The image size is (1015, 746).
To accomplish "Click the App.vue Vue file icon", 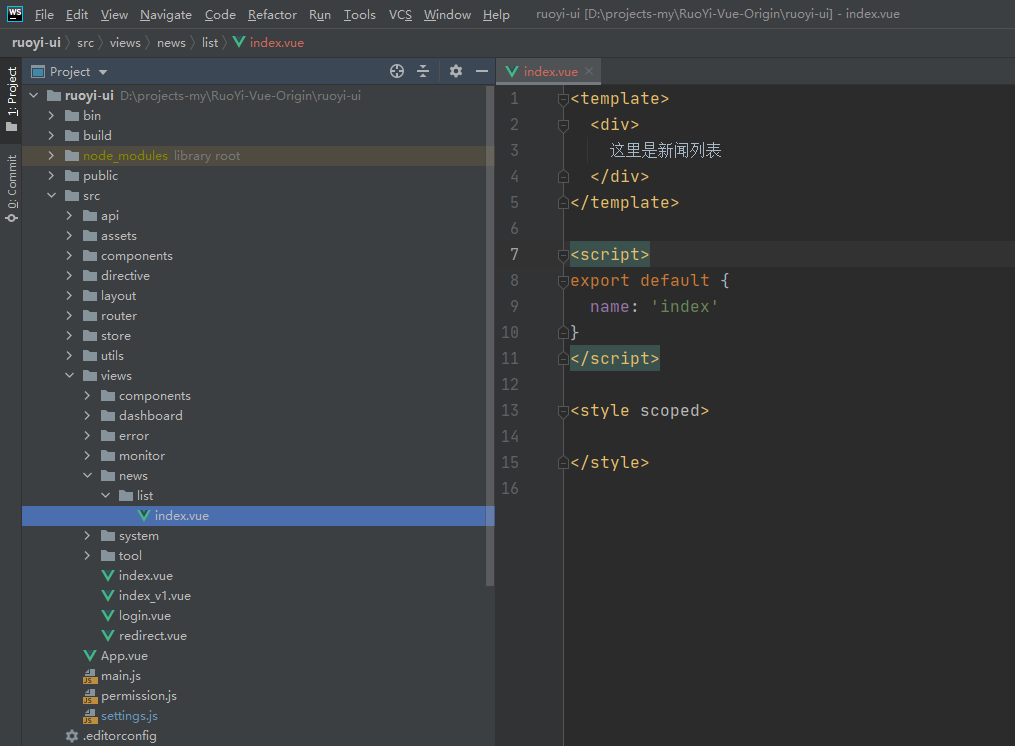I will [x=90, y=656].
